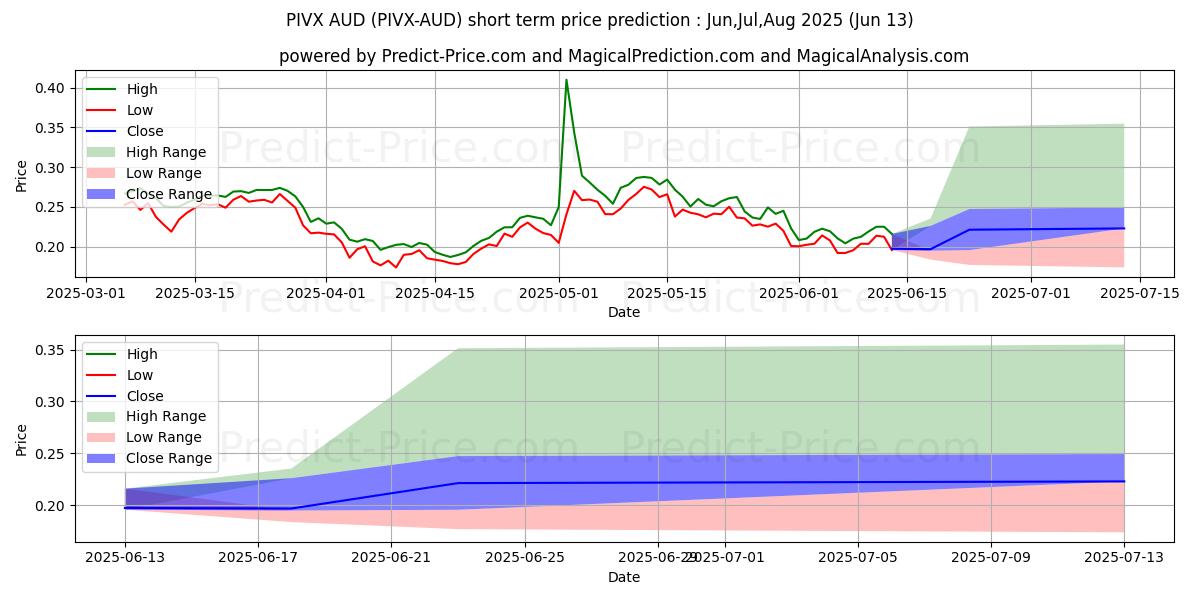This screenshot has width=1200, height=600.
Task: Select the Close entry in bottom chart legend
Action: [x=145, y=396]
